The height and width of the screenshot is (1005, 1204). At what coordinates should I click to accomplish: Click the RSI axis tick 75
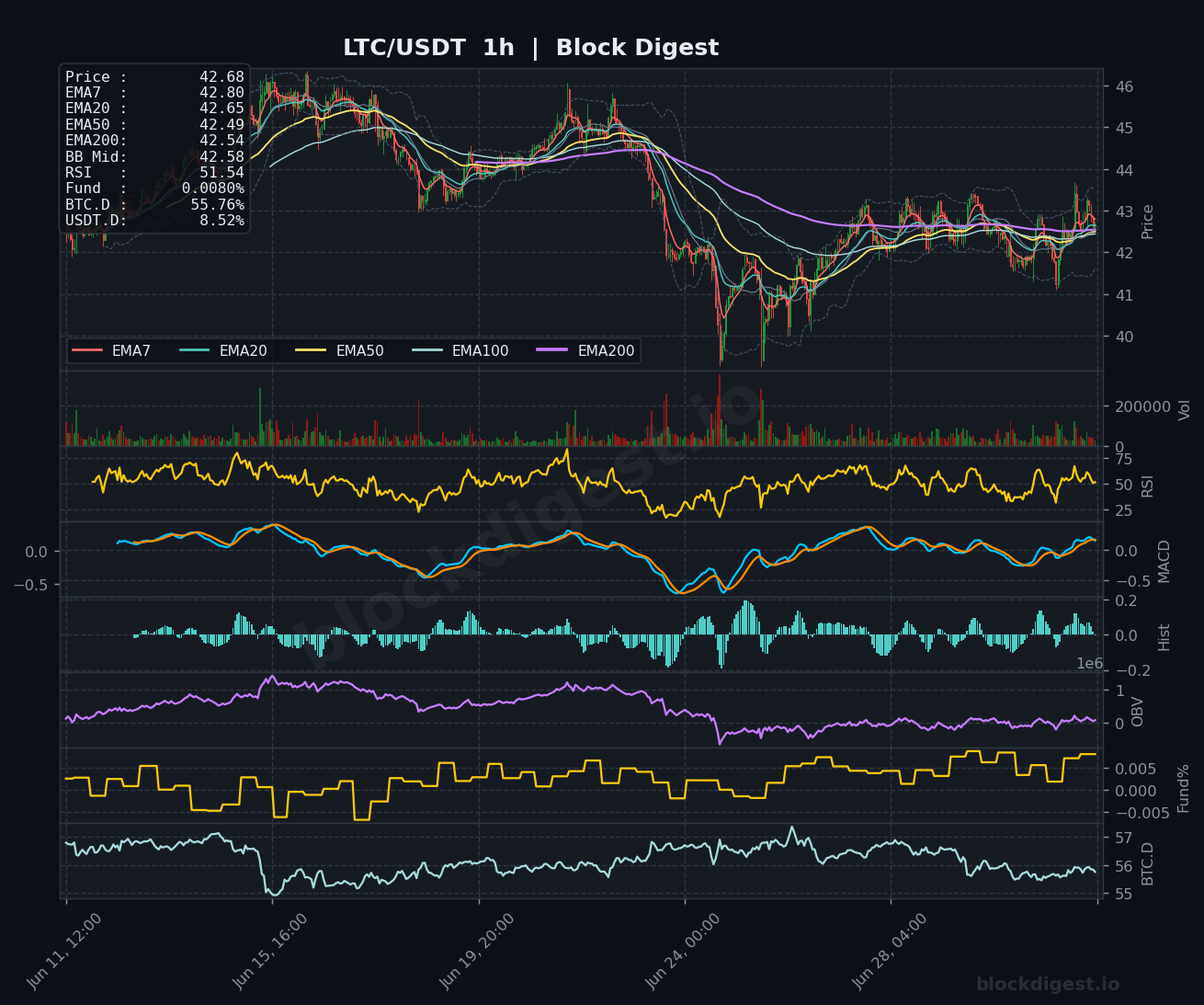1124,459
